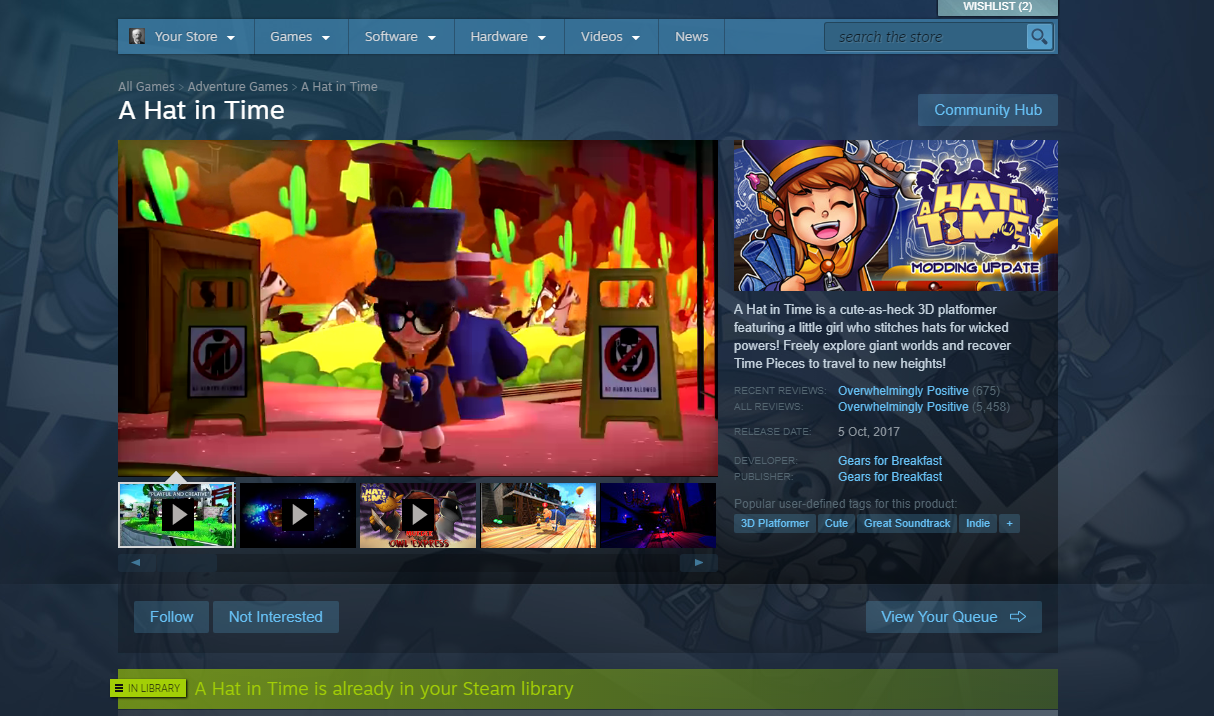Select the Cute tag
The image size is (1214, 716).
coord(836,523)
